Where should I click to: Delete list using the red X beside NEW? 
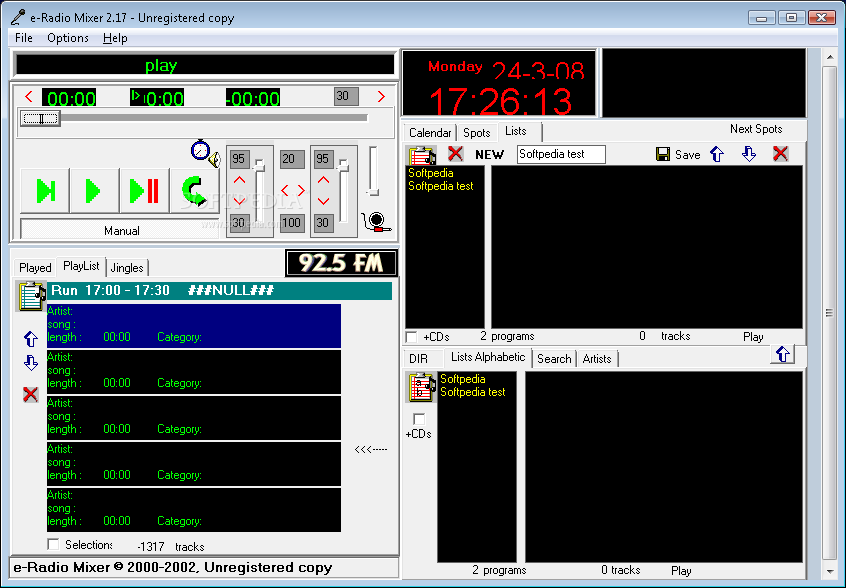tap(455, 154)
